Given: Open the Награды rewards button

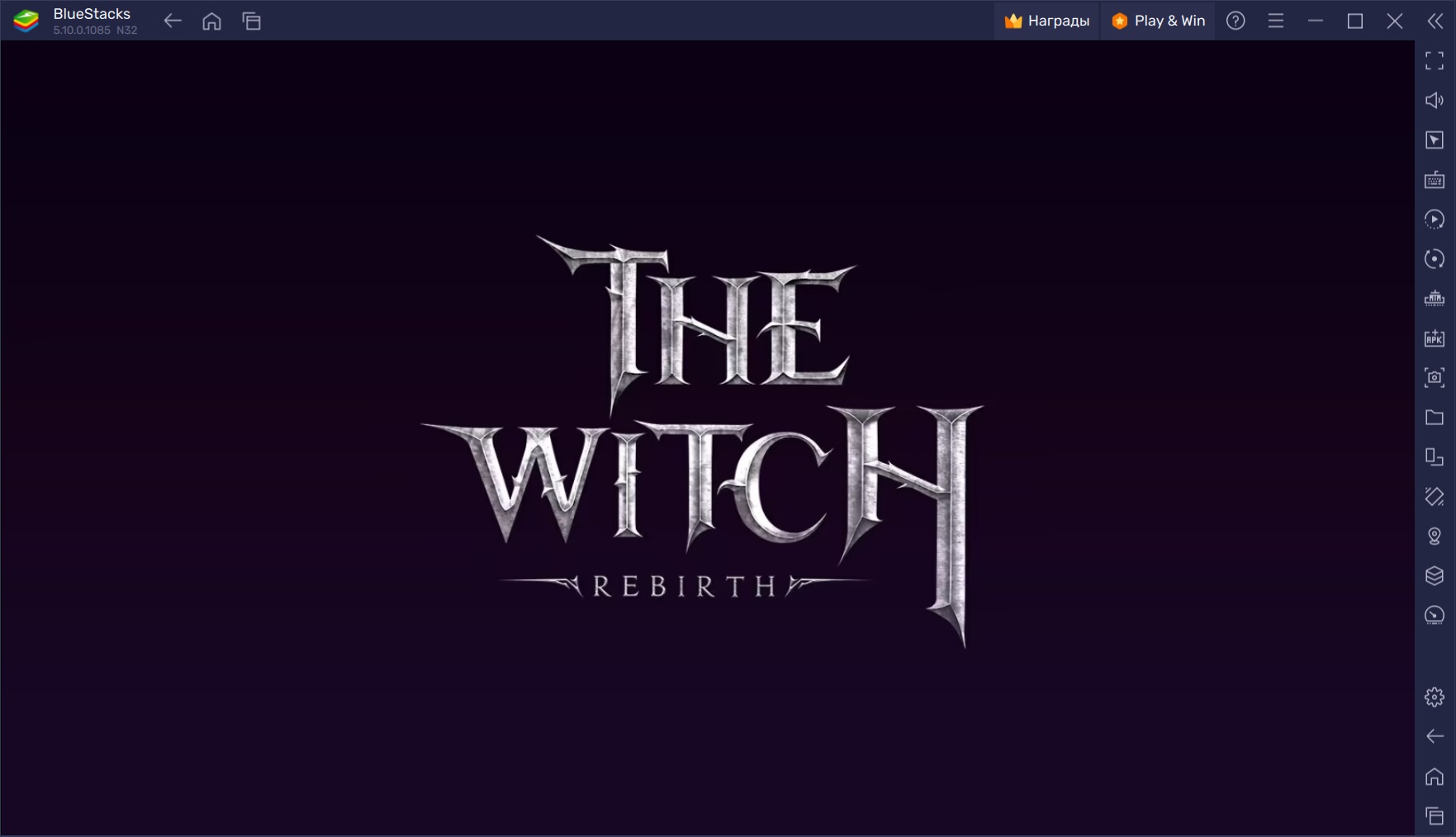Looking at the screenshot, I should click(1046, 21).
